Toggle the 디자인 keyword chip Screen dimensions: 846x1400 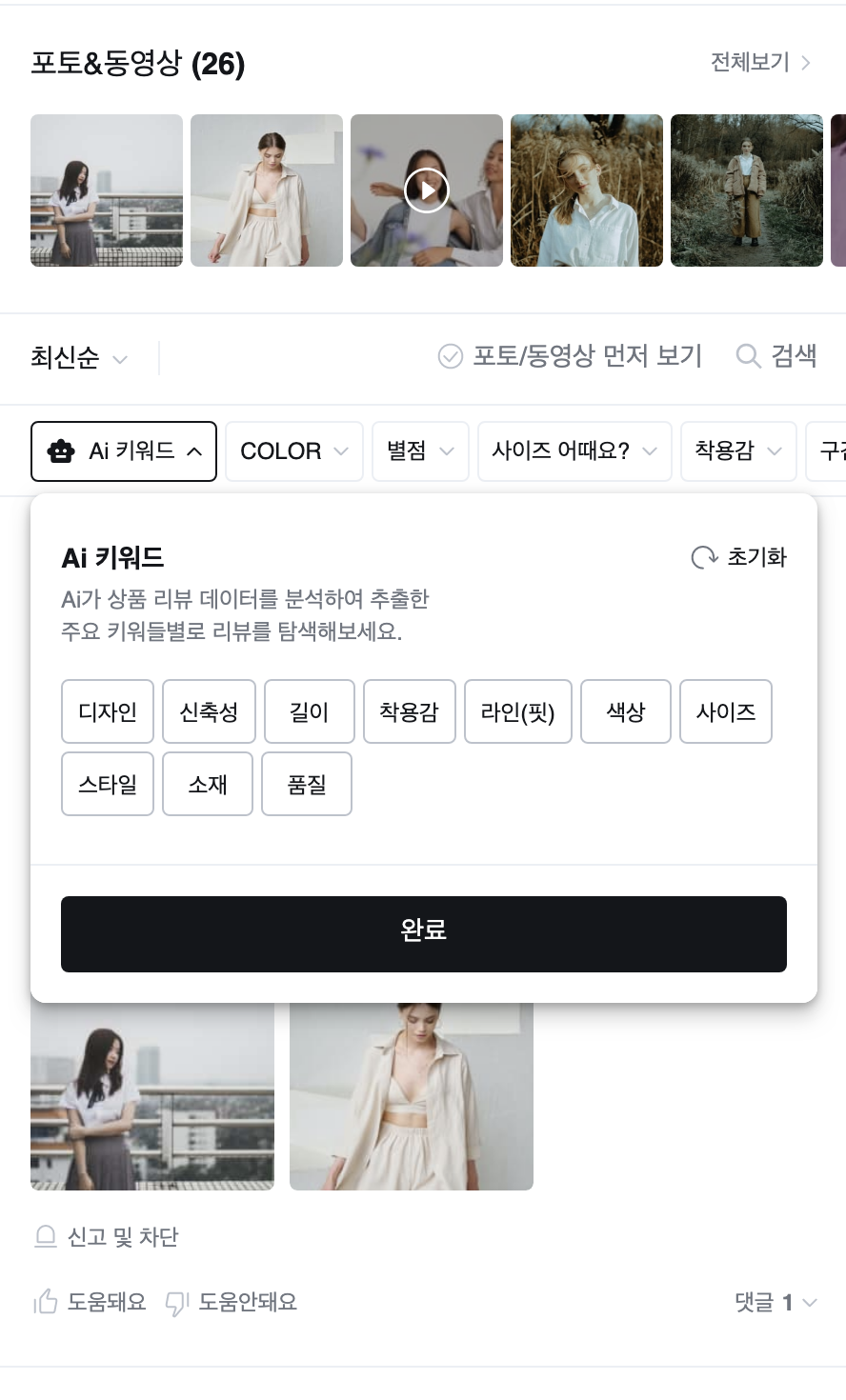(x=108, y=711)
